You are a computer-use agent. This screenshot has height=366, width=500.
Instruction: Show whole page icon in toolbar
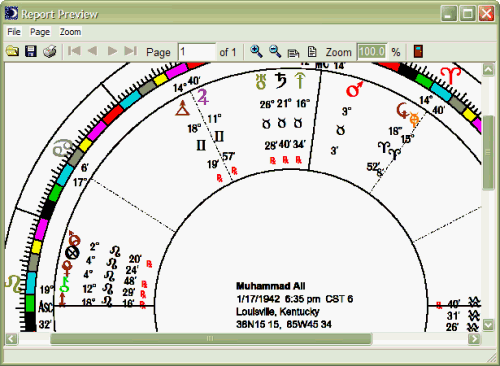312,52
